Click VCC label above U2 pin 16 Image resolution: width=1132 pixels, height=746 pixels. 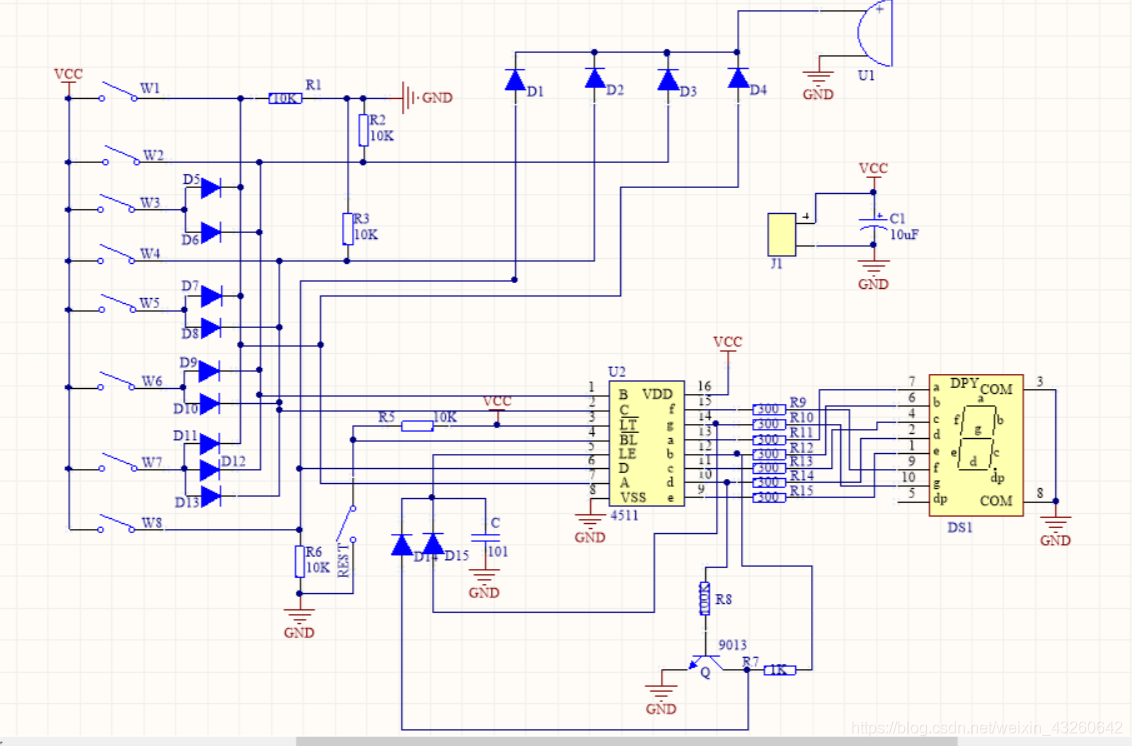(727, 342)
